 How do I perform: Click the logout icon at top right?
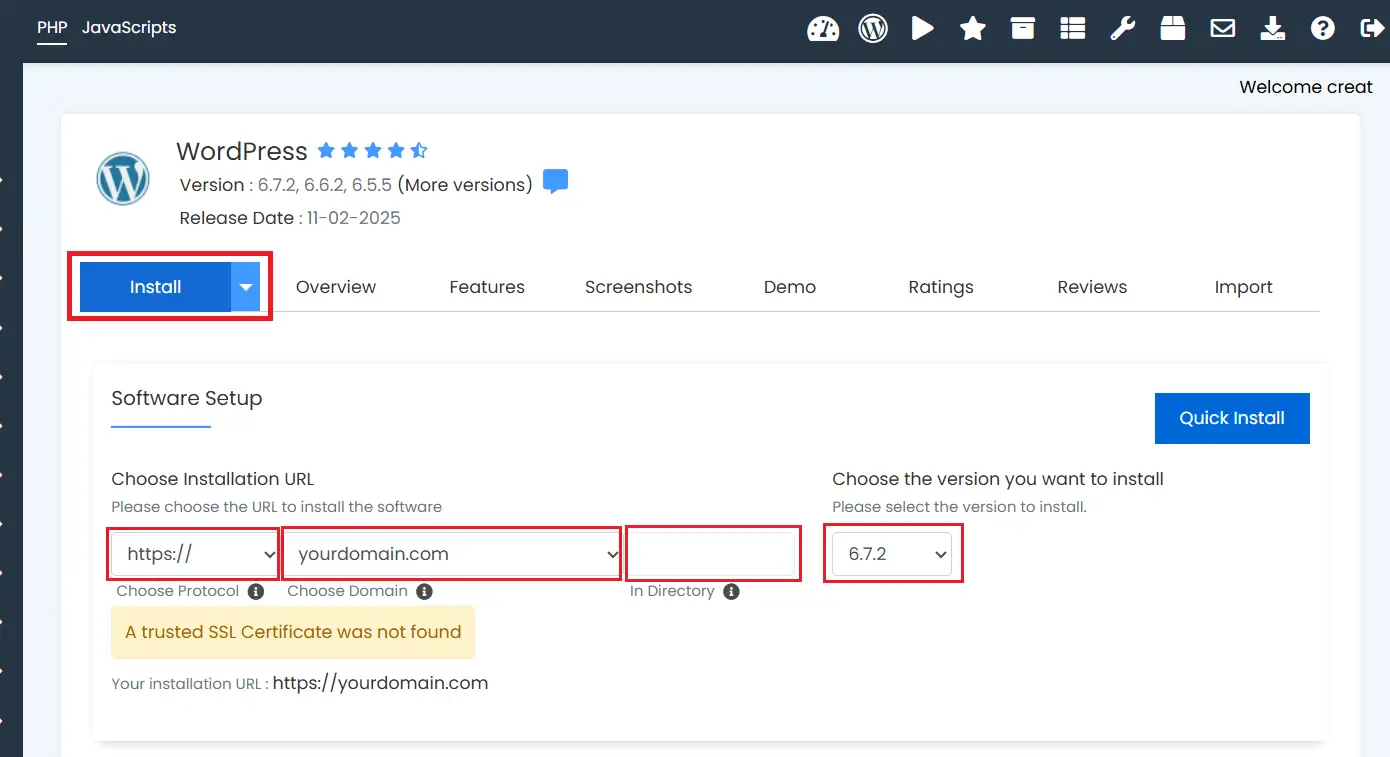point(1372,29)
